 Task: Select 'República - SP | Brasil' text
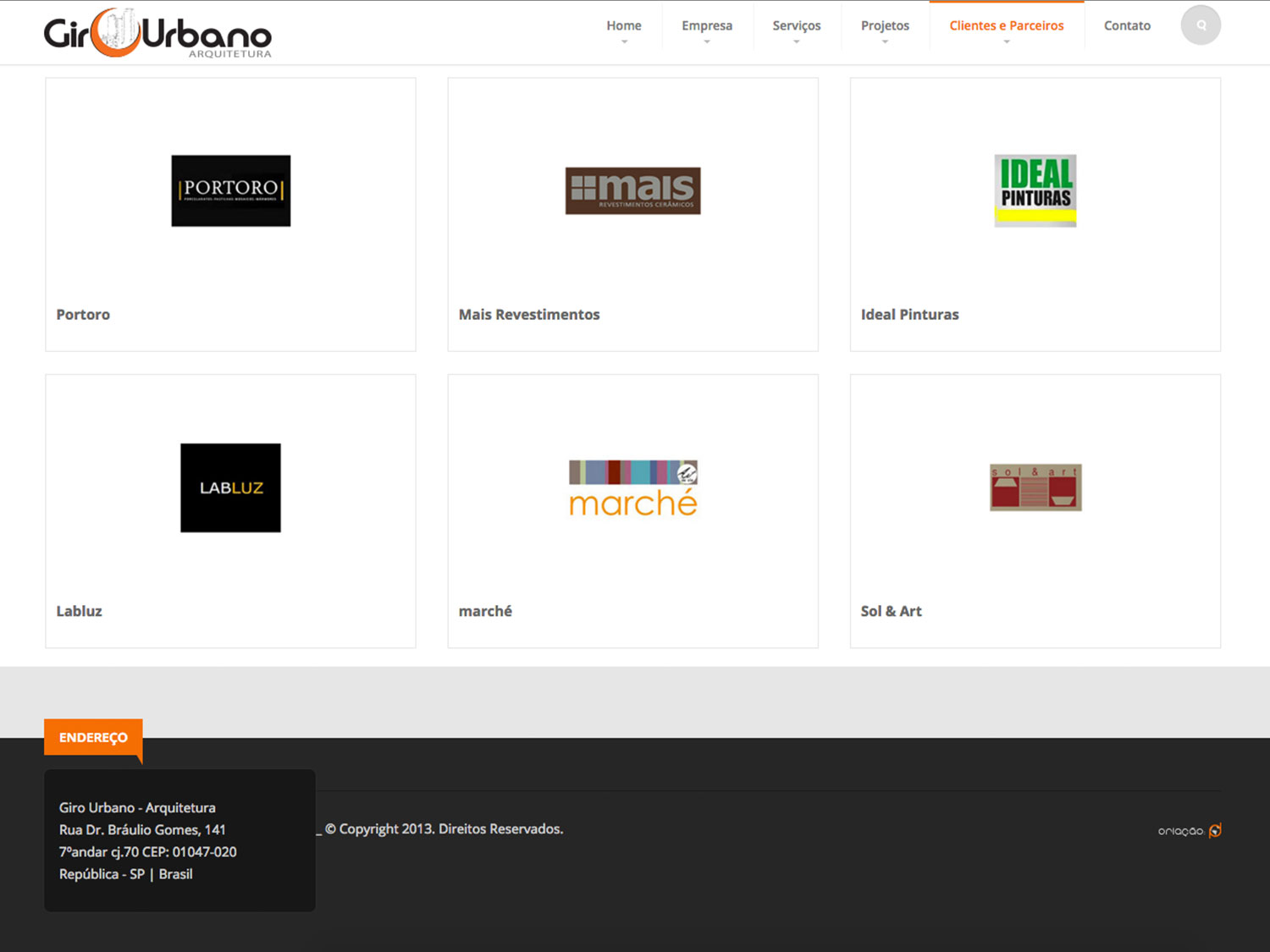126,873
